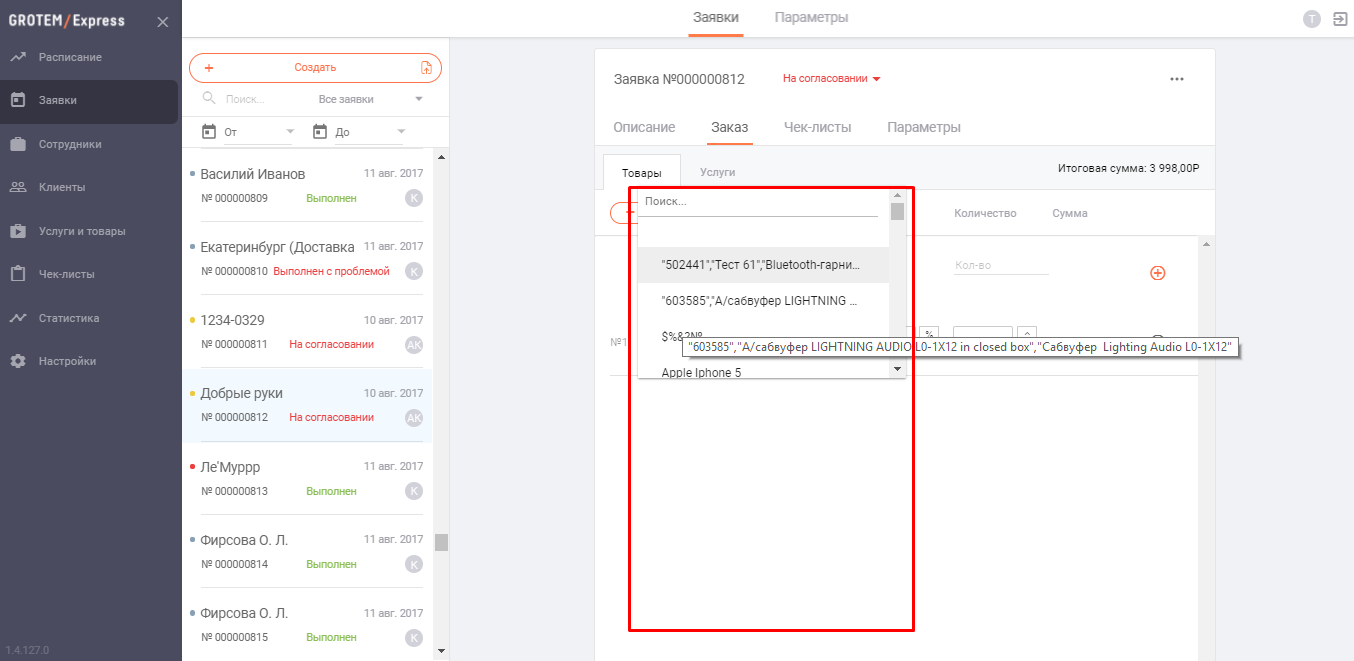Click the items table scroll up arrow

coord(1206,244)
